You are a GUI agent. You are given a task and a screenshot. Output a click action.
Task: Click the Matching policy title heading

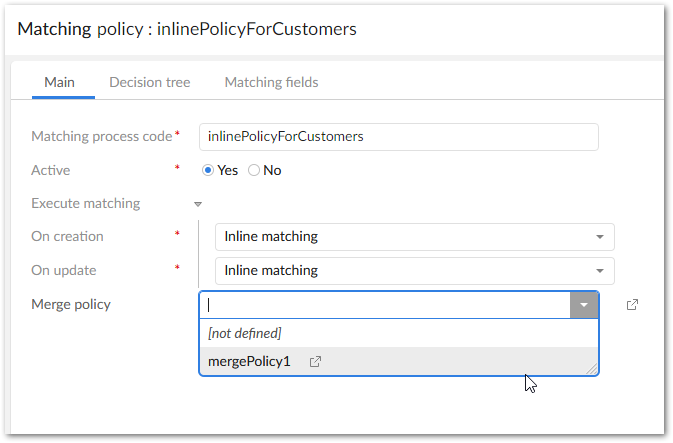(x=187, y=29)
